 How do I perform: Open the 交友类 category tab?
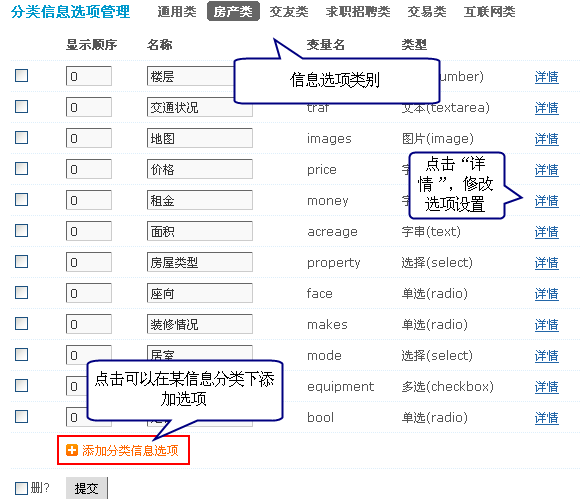[289, 12]
